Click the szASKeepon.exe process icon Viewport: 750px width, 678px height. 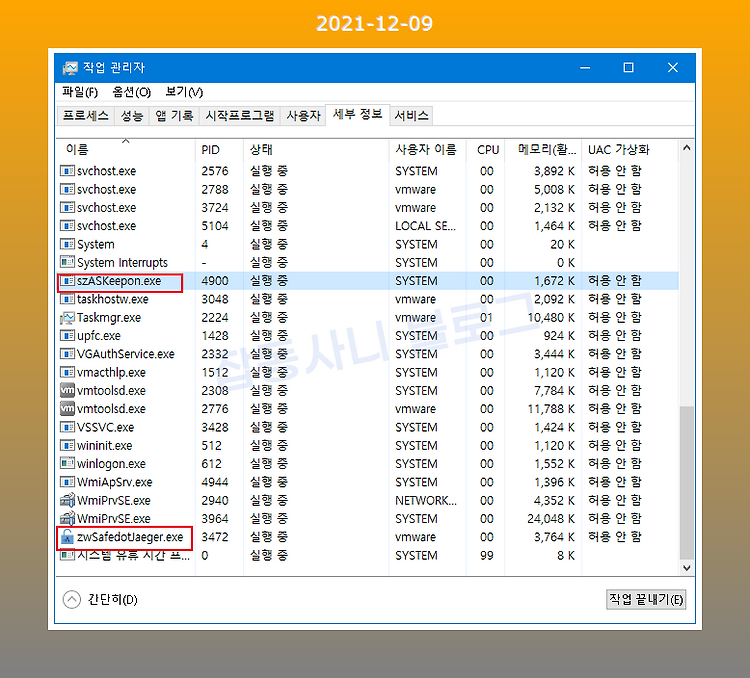tap(67, 281)
